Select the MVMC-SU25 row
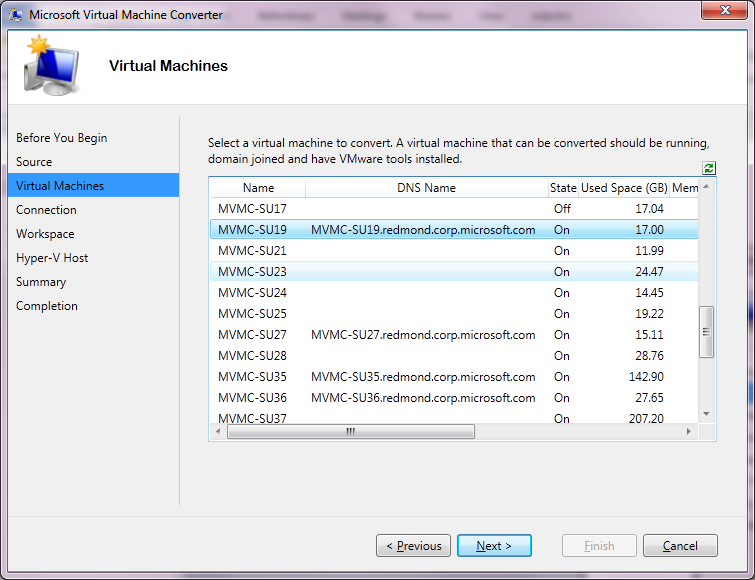The height and width of the screenshot is (580, 755). (455, 314)
